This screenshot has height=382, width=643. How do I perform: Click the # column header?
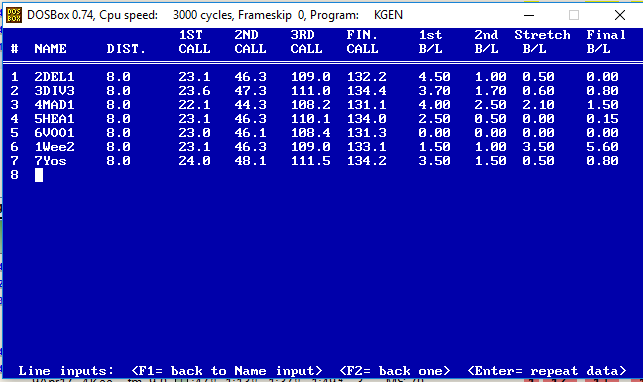point(14,49)
